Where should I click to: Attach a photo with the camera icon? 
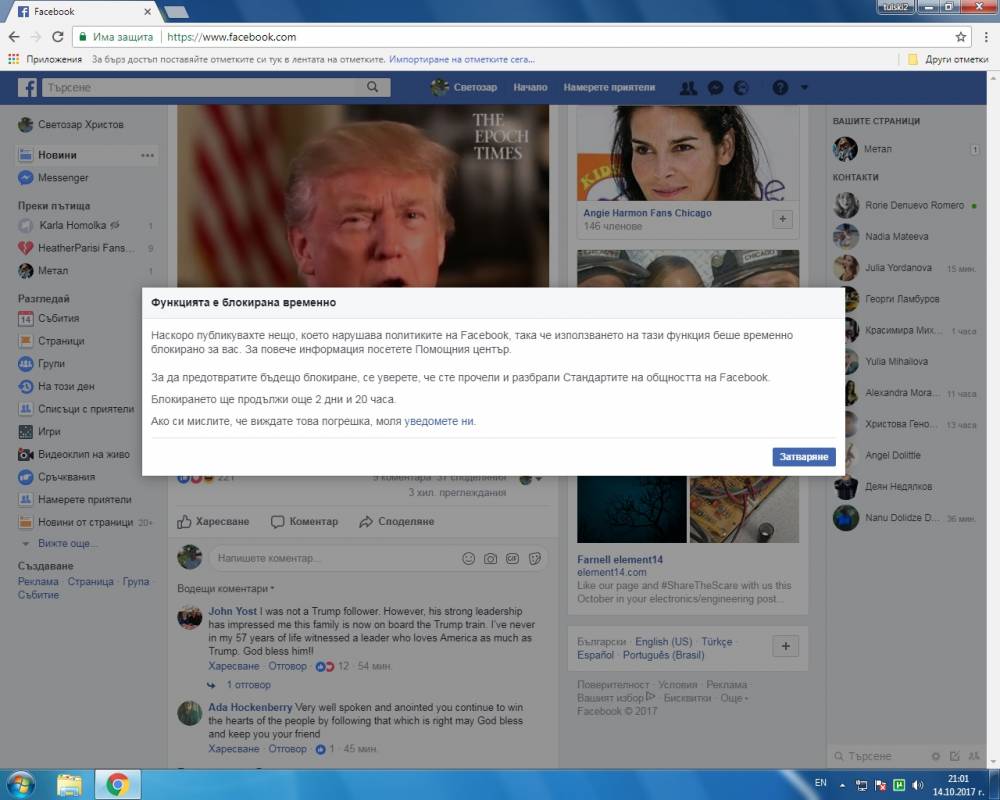[x=490, y=558]
